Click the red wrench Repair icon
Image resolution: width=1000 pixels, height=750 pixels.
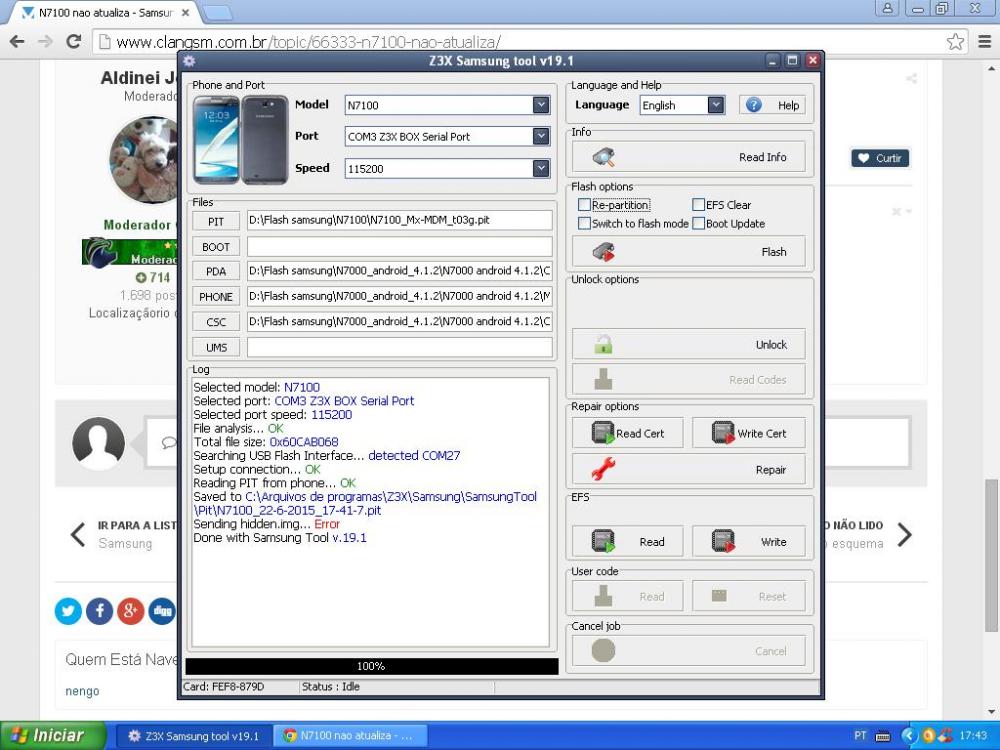coord(603,469)
